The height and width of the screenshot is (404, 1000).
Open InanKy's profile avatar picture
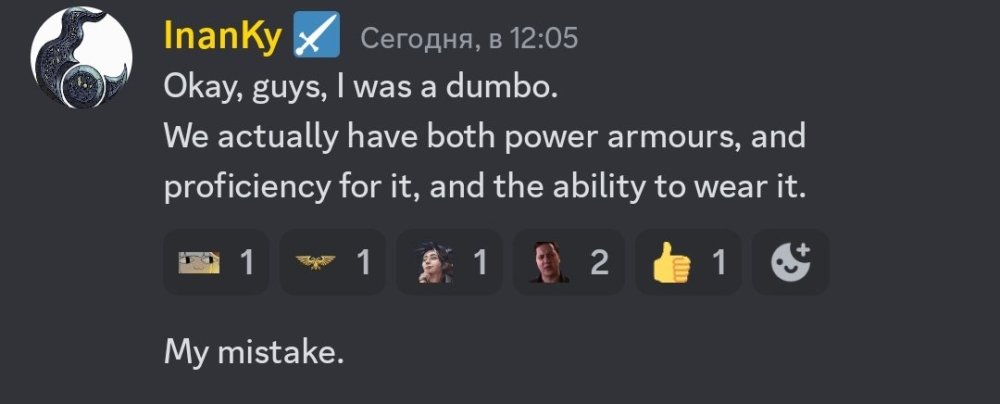(81, 57)
